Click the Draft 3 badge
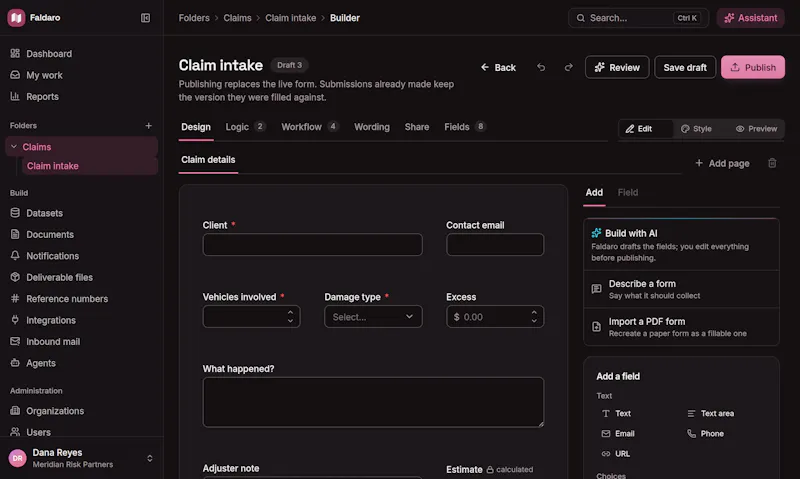The height and width of the screenshot is (479, 800). (x=289, y=65)
